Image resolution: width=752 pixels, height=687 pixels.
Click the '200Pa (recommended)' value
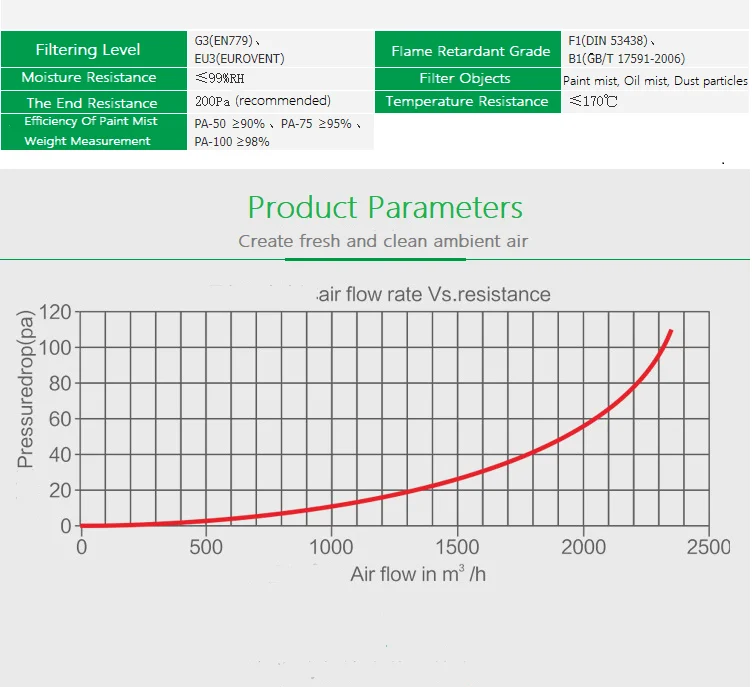[263, 101]
